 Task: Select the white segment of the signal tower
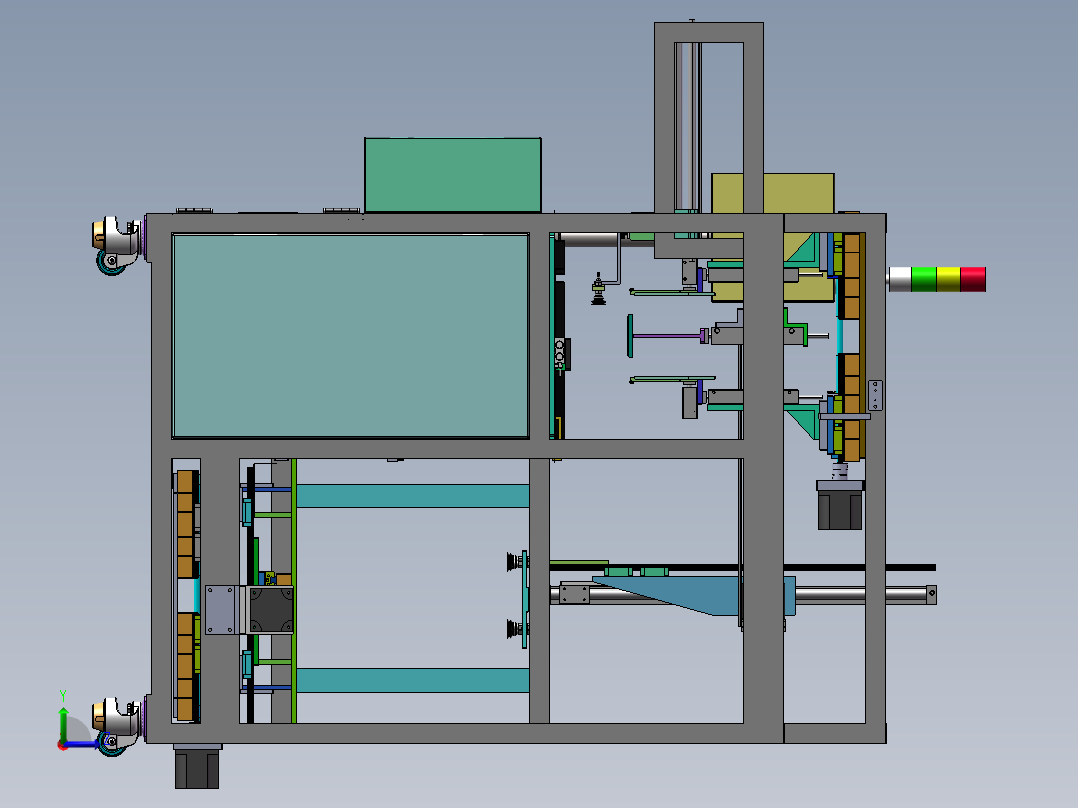tap(900, 279)
